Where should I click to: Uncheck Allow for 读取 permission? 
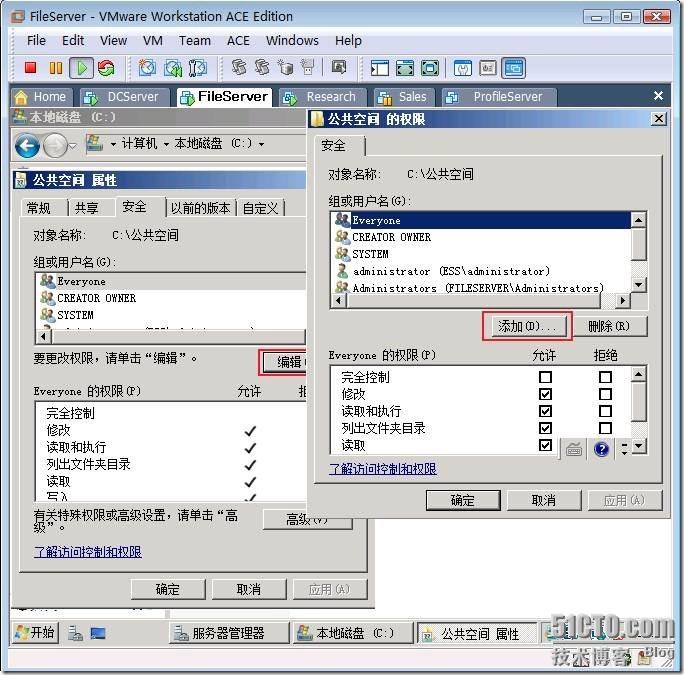coord(545,445)
